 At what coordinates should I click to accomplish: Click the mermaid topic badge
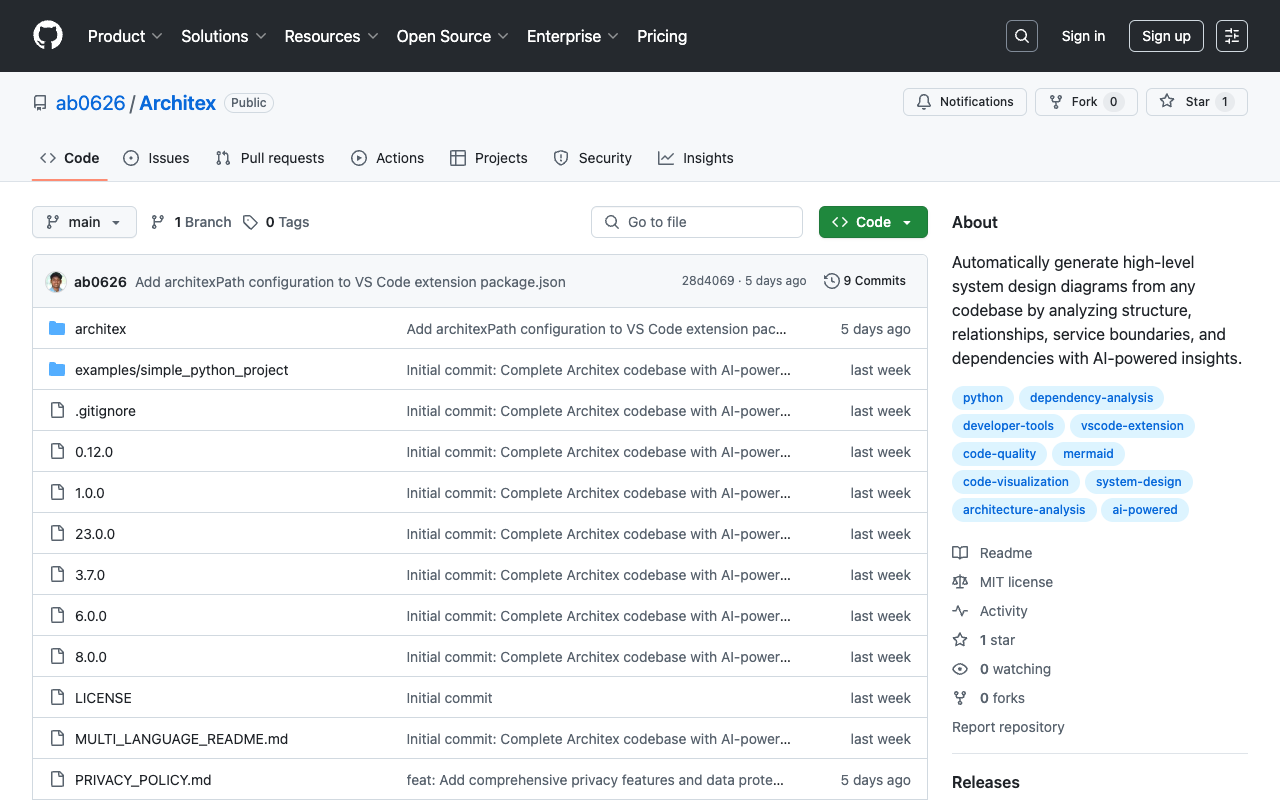pos(1088,453)
